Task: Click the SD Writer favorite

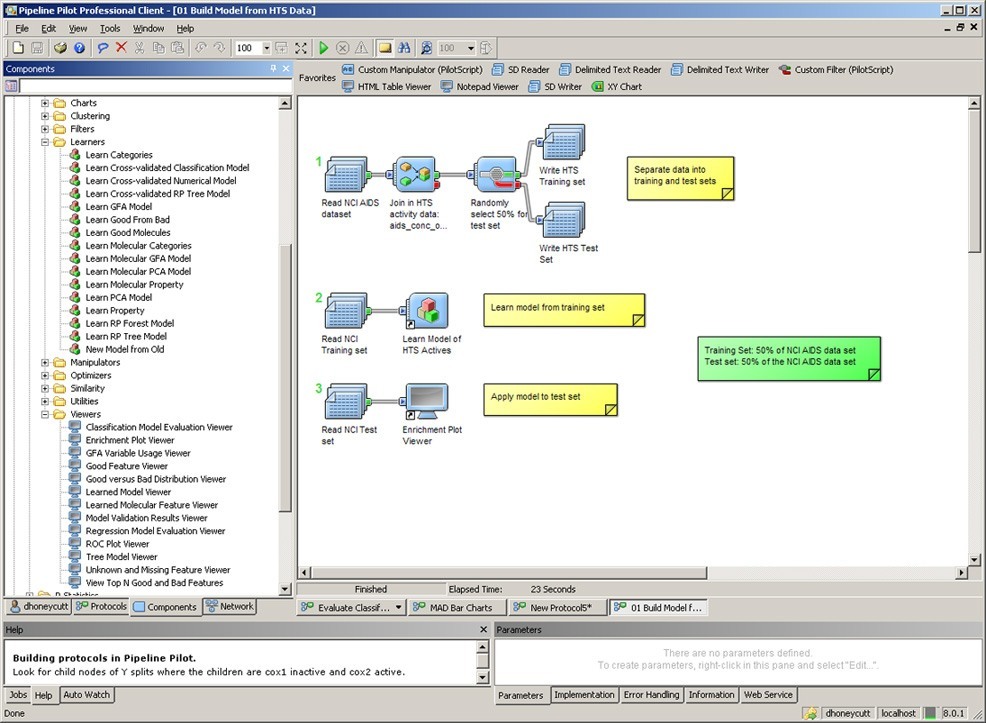Action: (x=555, y=87)
